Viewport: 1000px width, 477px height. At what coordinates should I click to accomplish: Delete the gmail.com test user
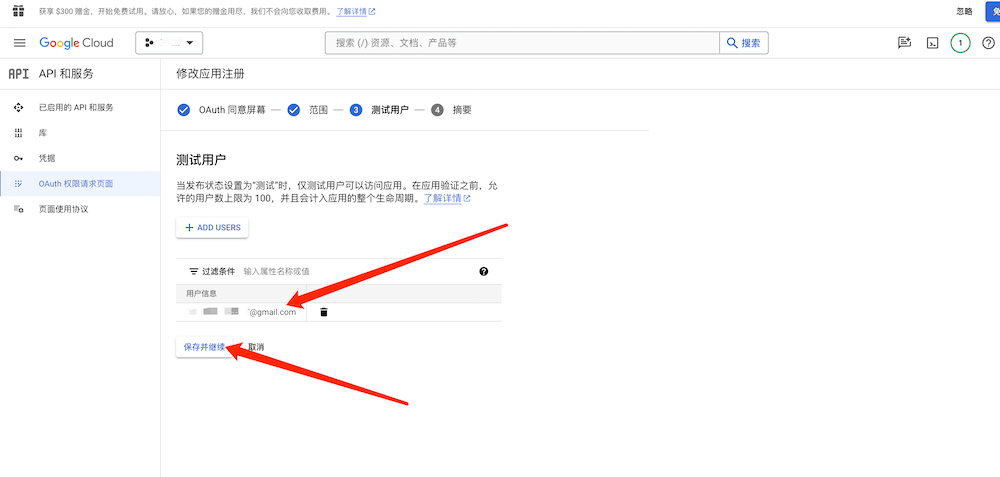(324, 312)
